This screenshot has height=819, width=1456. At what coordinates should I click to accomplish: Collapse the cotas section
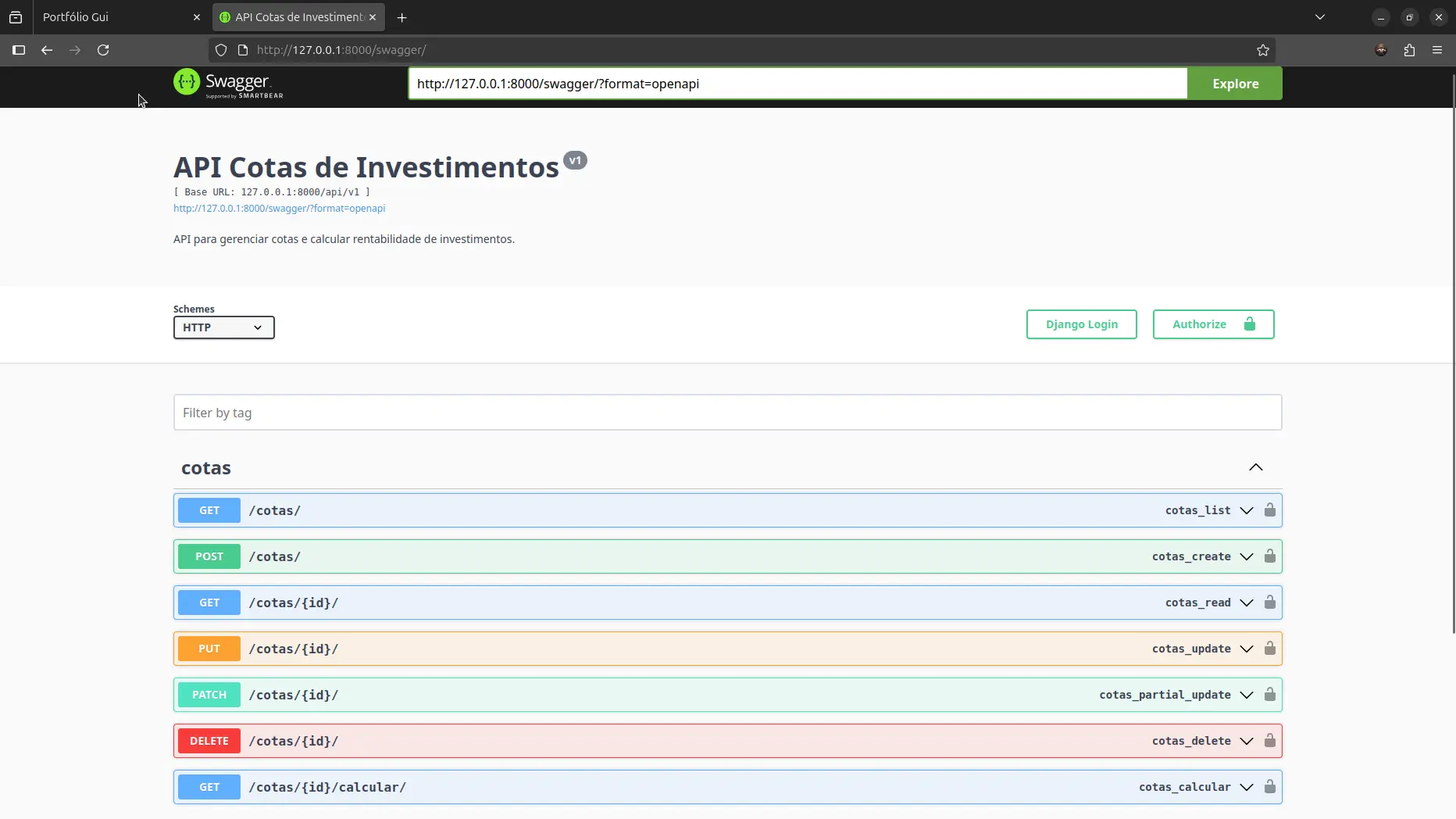1255,467
